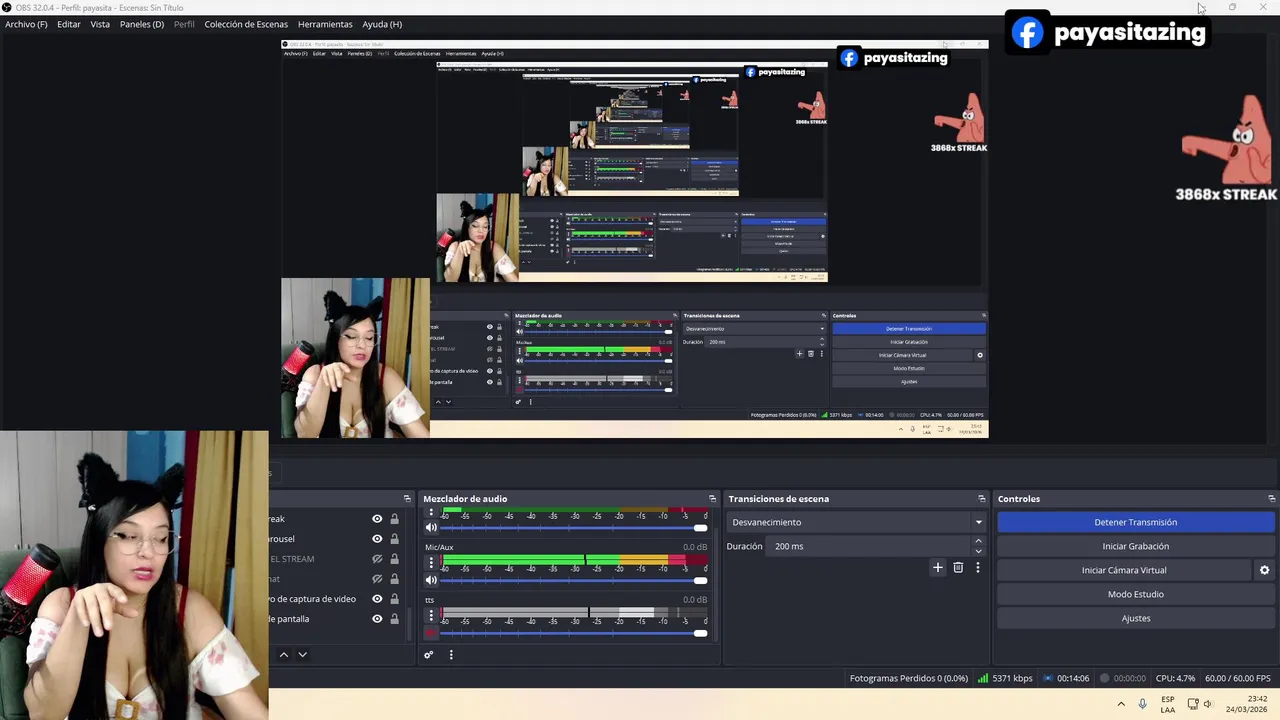This screenshot has height=720, width=1280.
Task: Click the streaming status icon by 00:14:06
Action: click(x=1048, y=678)
